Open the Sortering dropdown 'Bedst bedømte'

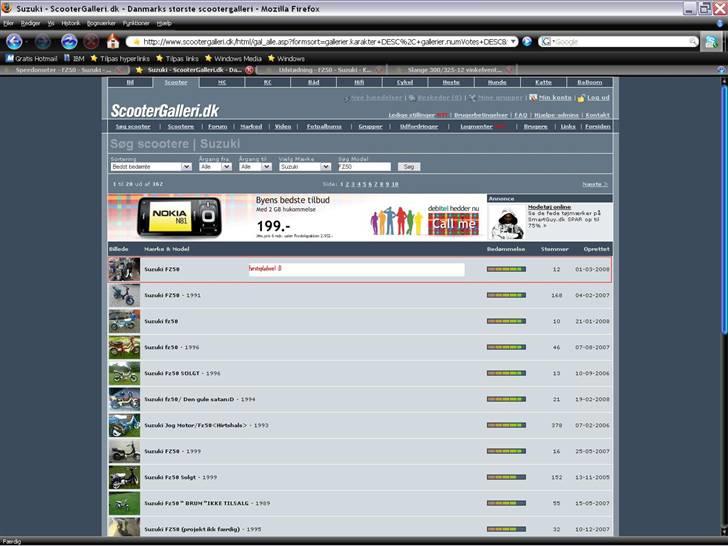point(150,167)
